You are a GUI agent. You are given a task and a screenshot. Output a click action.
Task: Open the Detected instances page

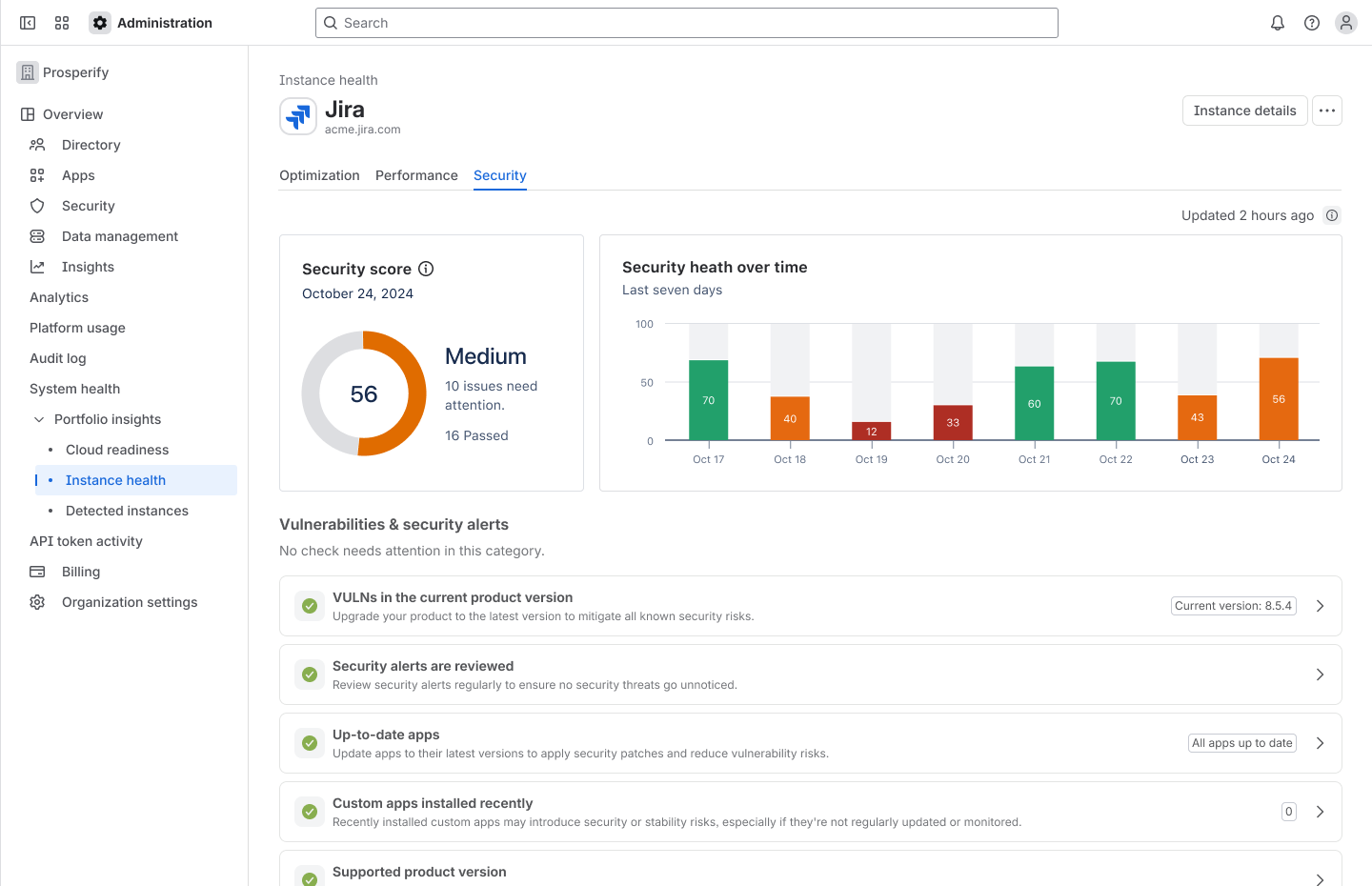[x=126, y=510]
